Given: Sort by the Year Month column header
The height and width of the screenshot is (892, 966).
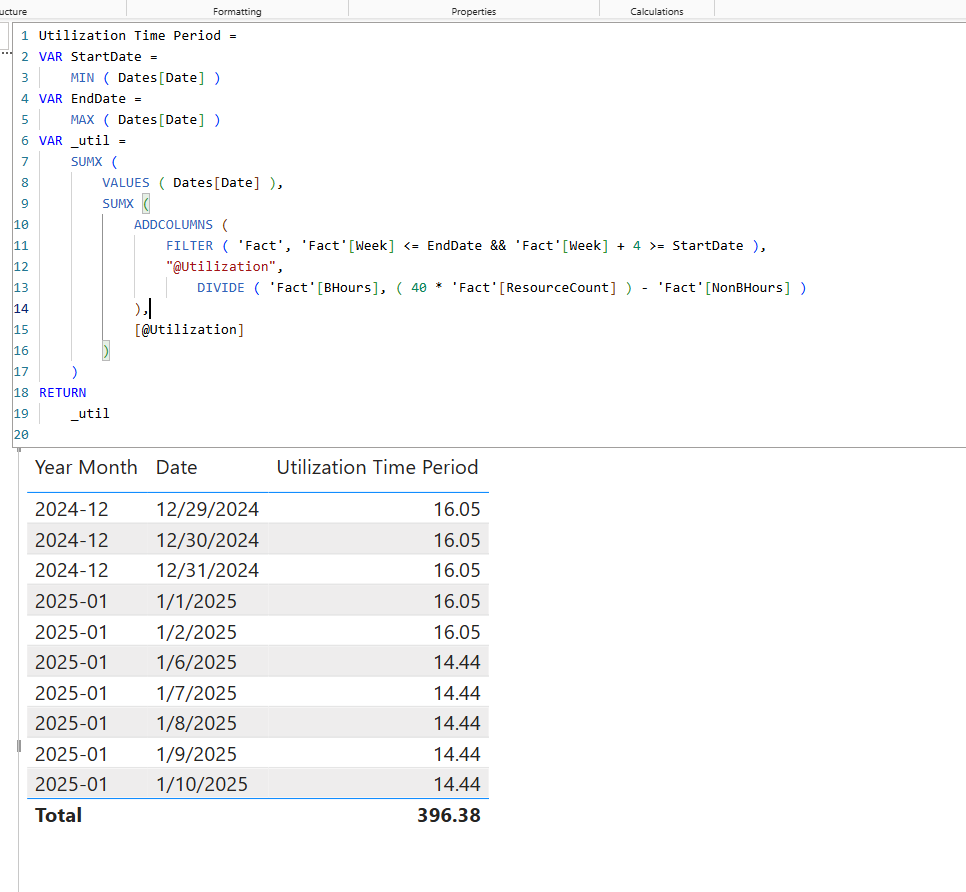Looking at the screenshot, I should [x=86, y=468].
